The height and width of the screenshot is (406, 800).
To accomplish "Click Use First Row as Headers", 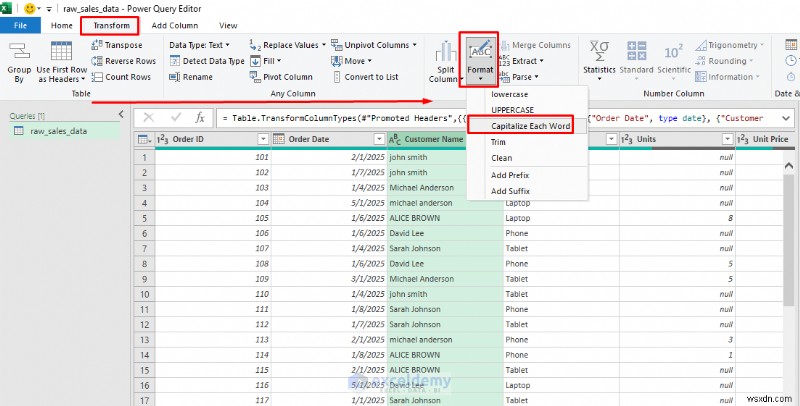I will click(x=61, y=62).
